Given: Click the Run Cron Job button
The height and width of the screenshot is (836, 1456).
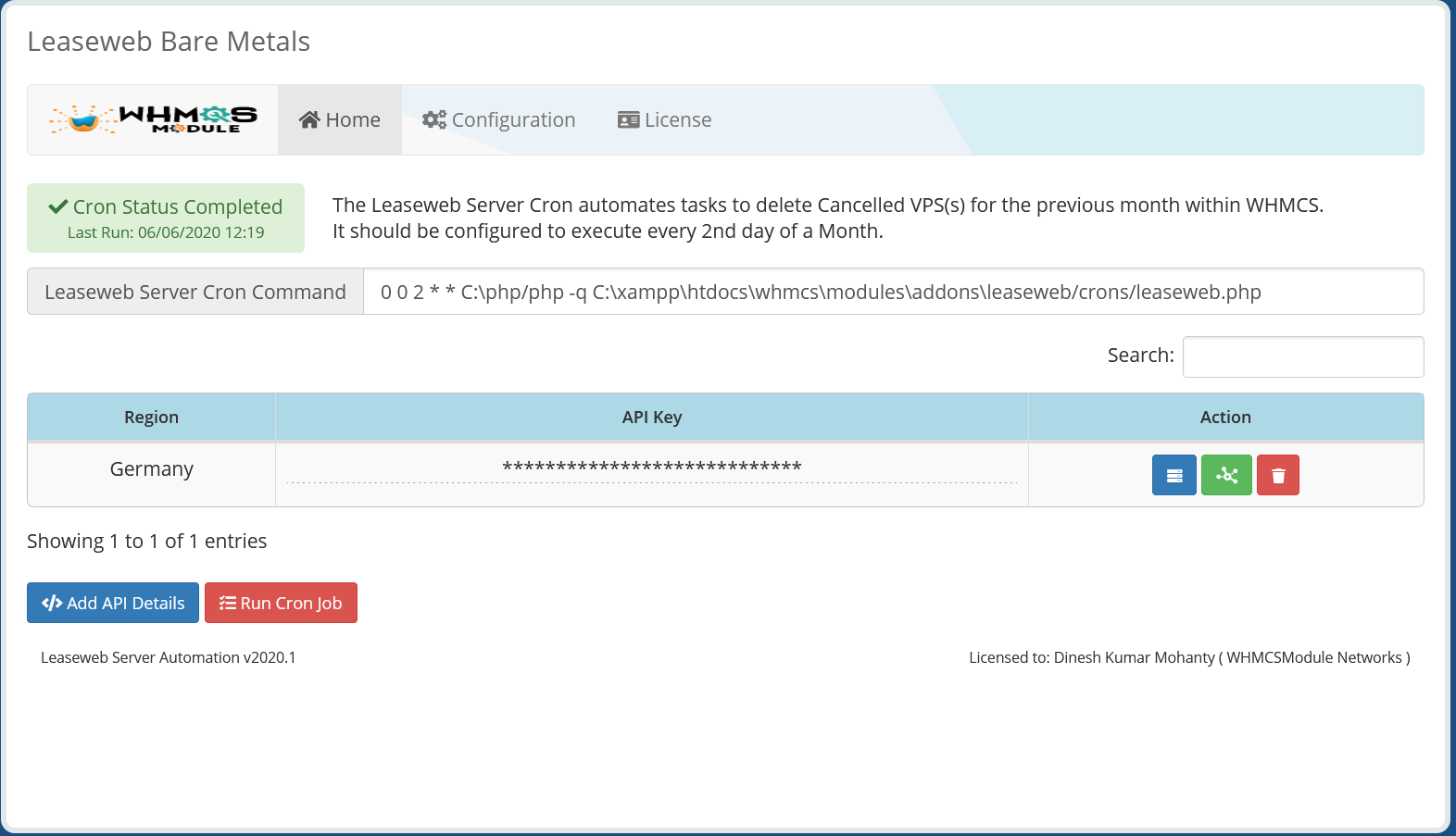Looking at the screenshot, I should (x=281, y=603).
